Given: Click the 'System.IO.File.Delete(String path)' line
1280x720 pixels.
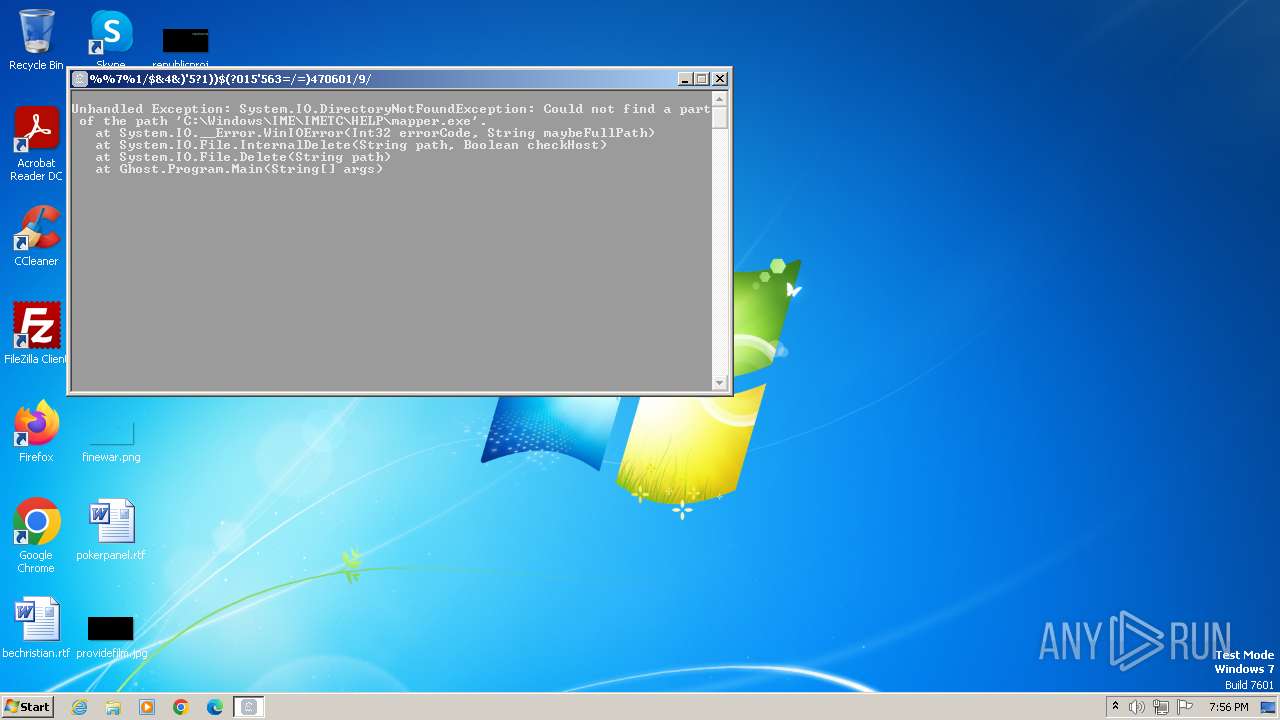Looking at the screenshot, I should click(x=243, y=157).
